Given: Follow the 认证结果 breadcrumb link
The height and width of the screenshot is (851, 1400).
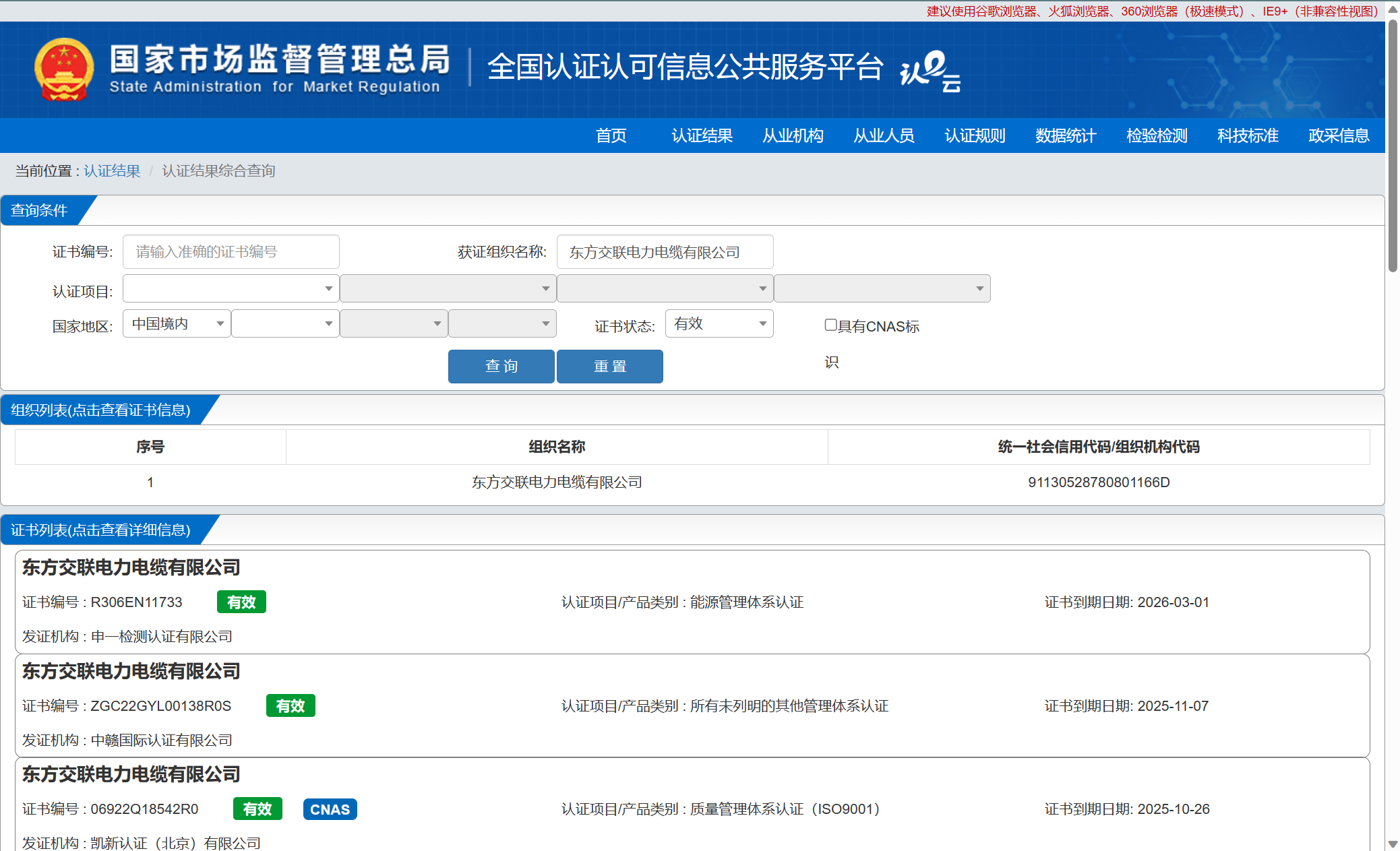Looking at the screenshot, I should click(x=112, y=170).
